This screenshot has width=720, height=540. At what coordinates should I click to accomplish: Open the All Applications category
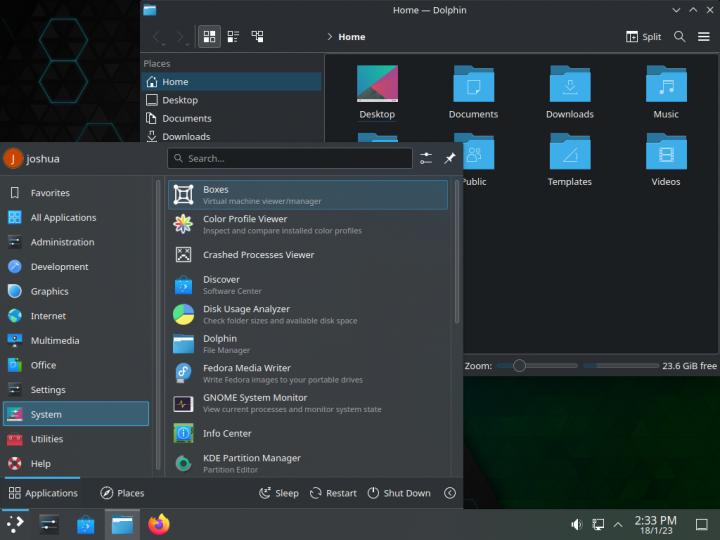[76, 218]
